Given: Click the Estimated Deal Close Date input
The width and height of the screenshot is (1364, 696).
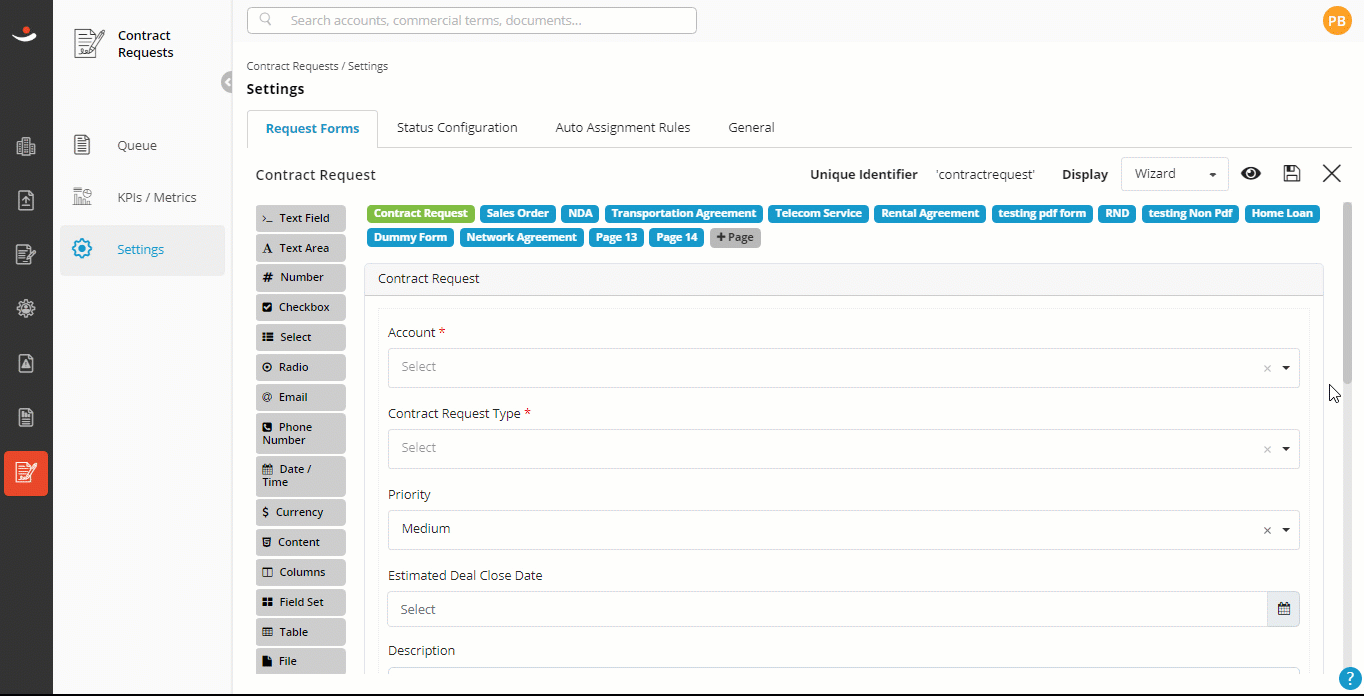Looking at the screenshot, I should pos(827,609).
